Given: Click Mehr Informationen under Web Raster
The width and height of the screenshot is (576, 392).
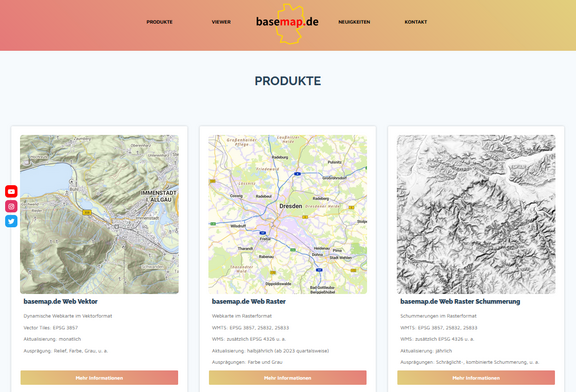Looking at the screenshot, I should pyautogui.click(x=288, y=378).
